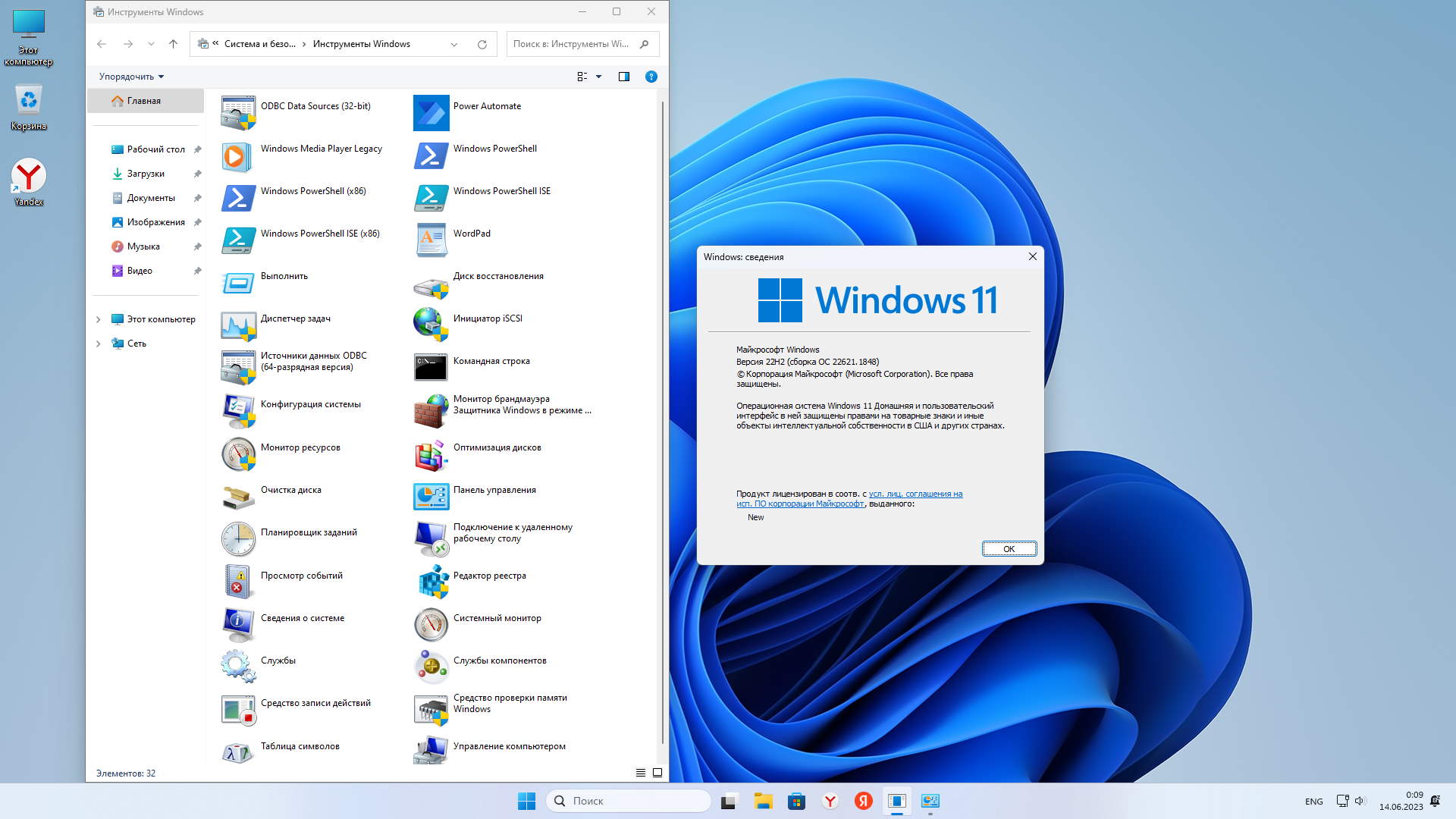Open the Microsoft license agreement link

[x=915, y=494]
